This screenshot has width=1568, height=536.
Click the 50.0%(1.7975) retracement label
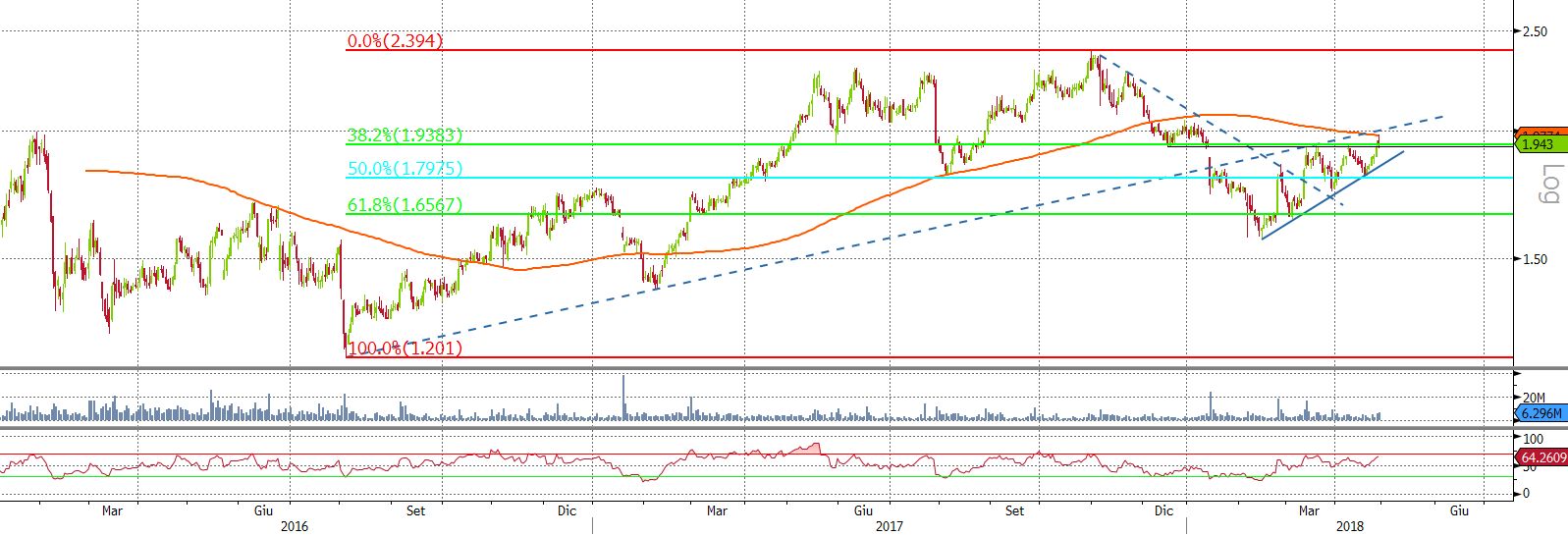click(x=405, y=169)
